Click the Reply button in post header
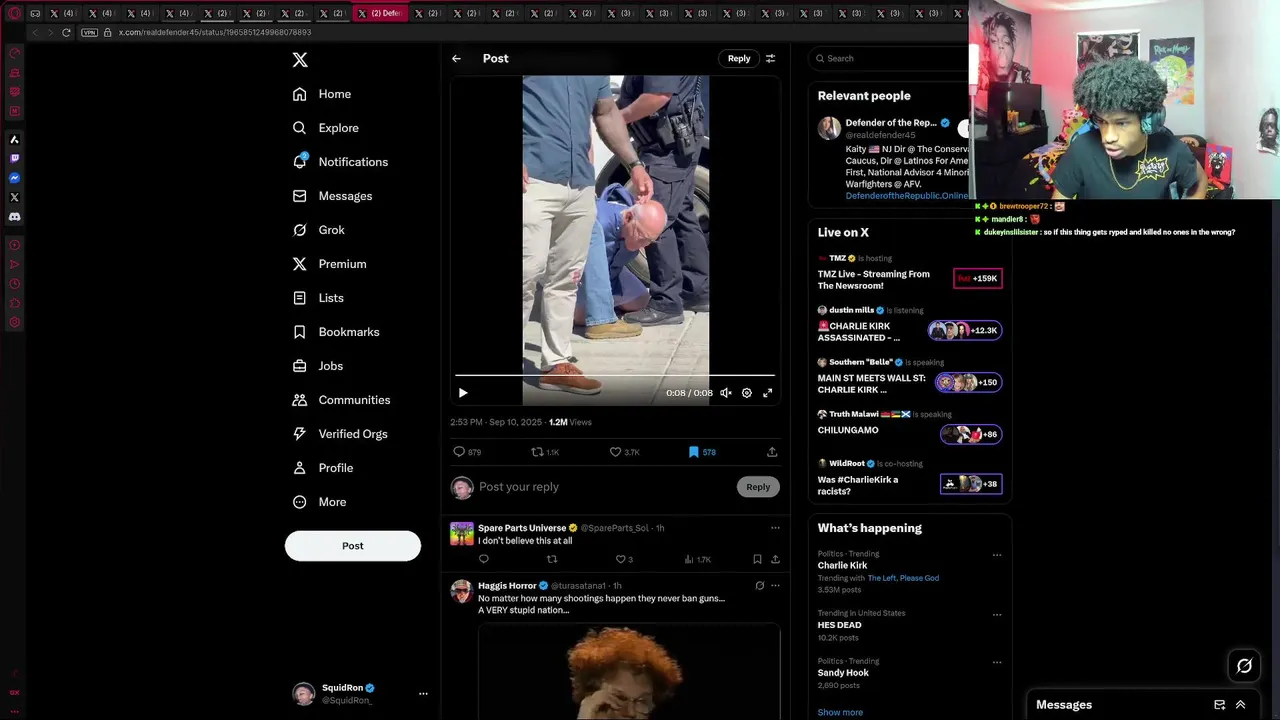1280x720 pixels. tap(739, 58)
